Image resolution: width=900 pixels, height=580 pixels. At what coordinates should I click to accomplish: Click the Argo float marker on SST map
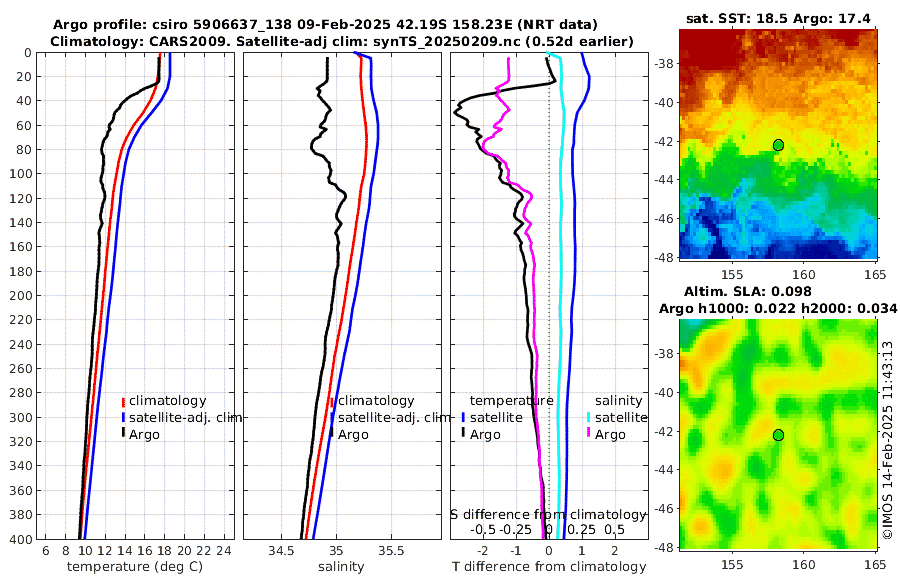tap(778, 145)
